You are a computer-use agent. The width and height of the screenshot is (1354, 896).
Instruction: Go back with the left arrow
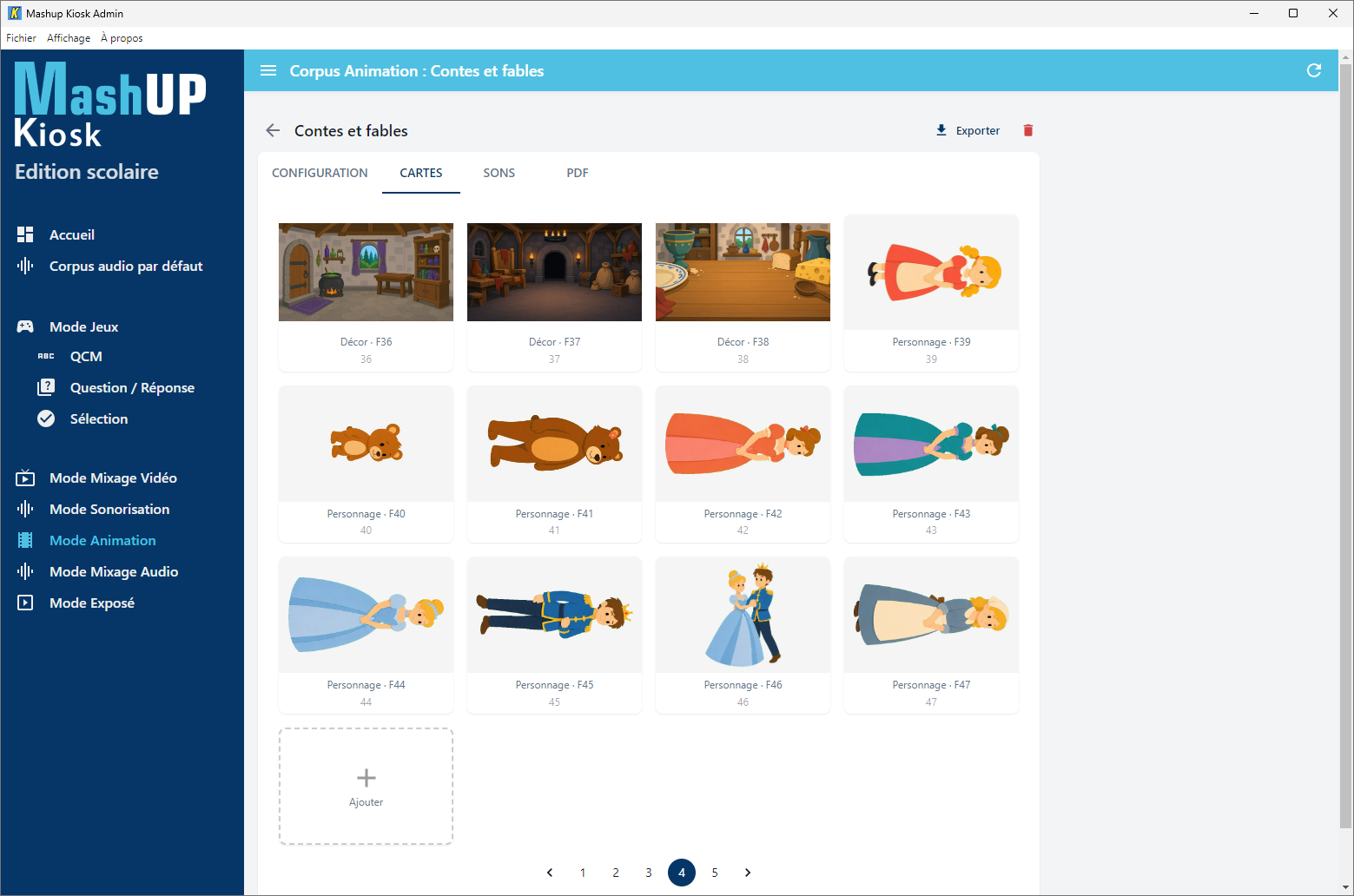click(x=273, y=130)
